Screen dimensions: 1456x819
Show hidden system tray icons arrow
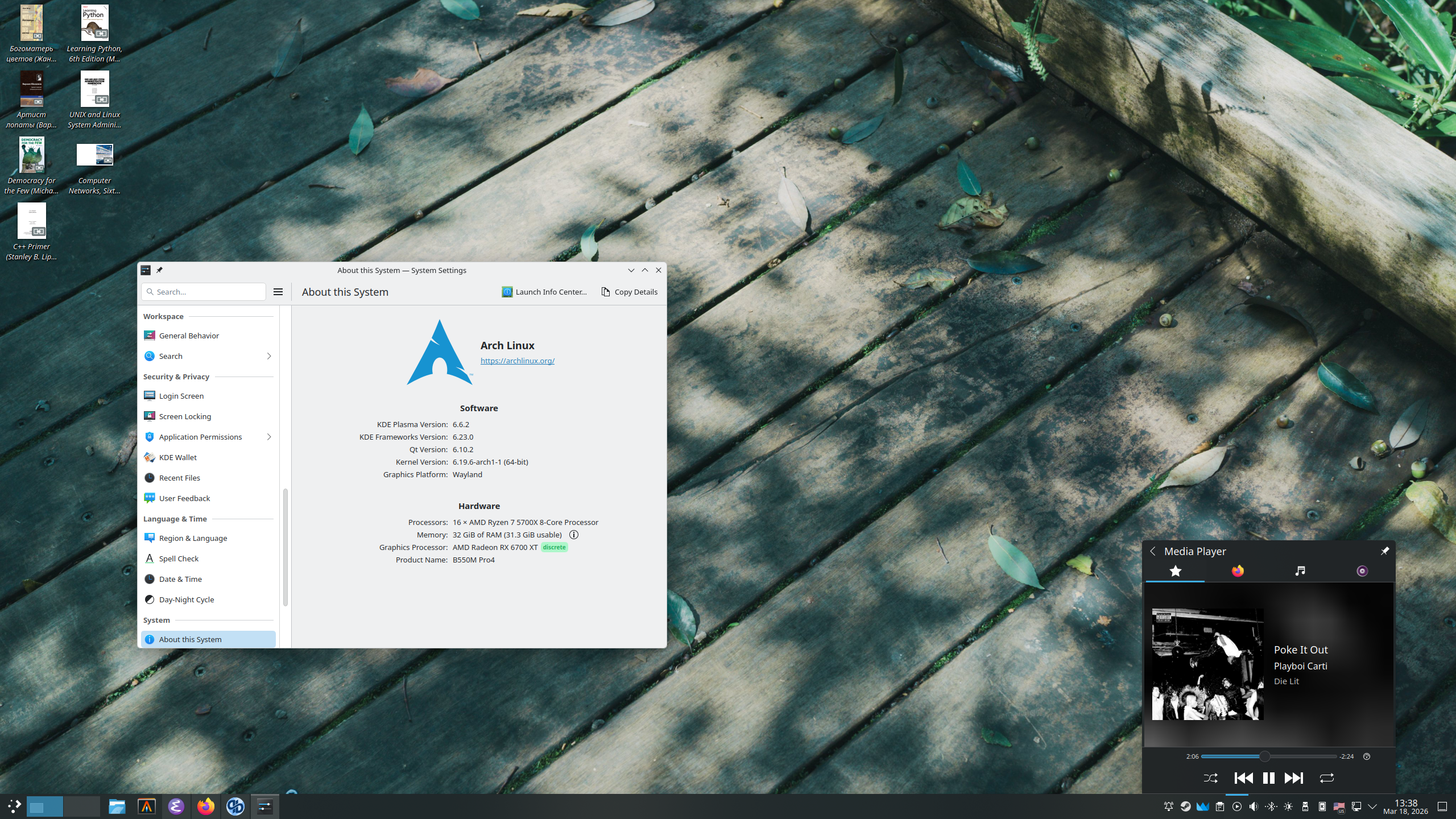[1372, 806]
